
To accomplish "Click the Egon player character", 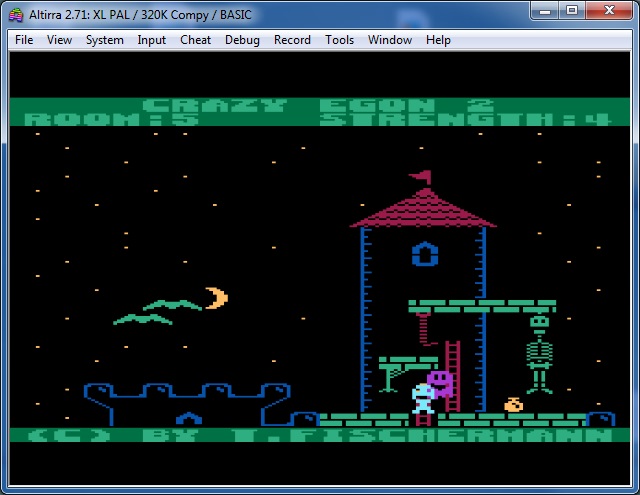I will coord(422,399).
